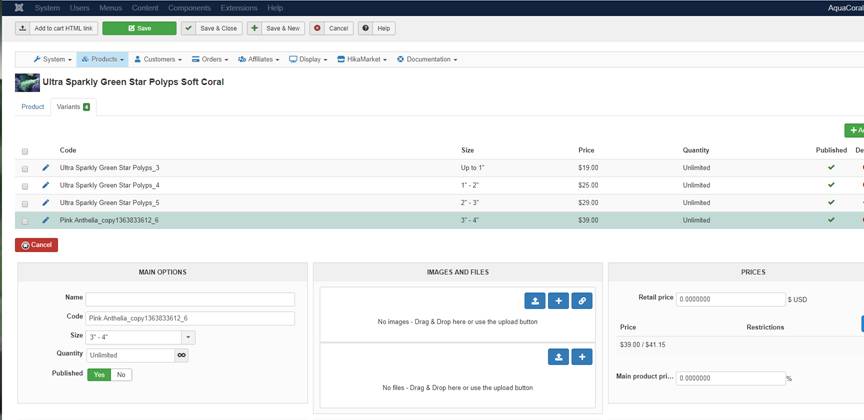Switch to the Product tab
The height and width of the screenshot is (420, 864).
(33, 107)
